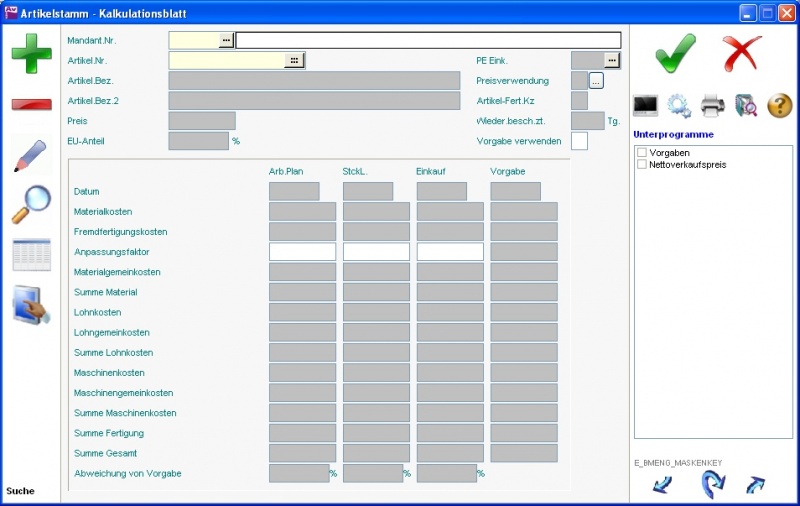Screen dimensions: 800x506
Task: Click the Preisverwendung ellipsis button
Action: click(597, 81)
